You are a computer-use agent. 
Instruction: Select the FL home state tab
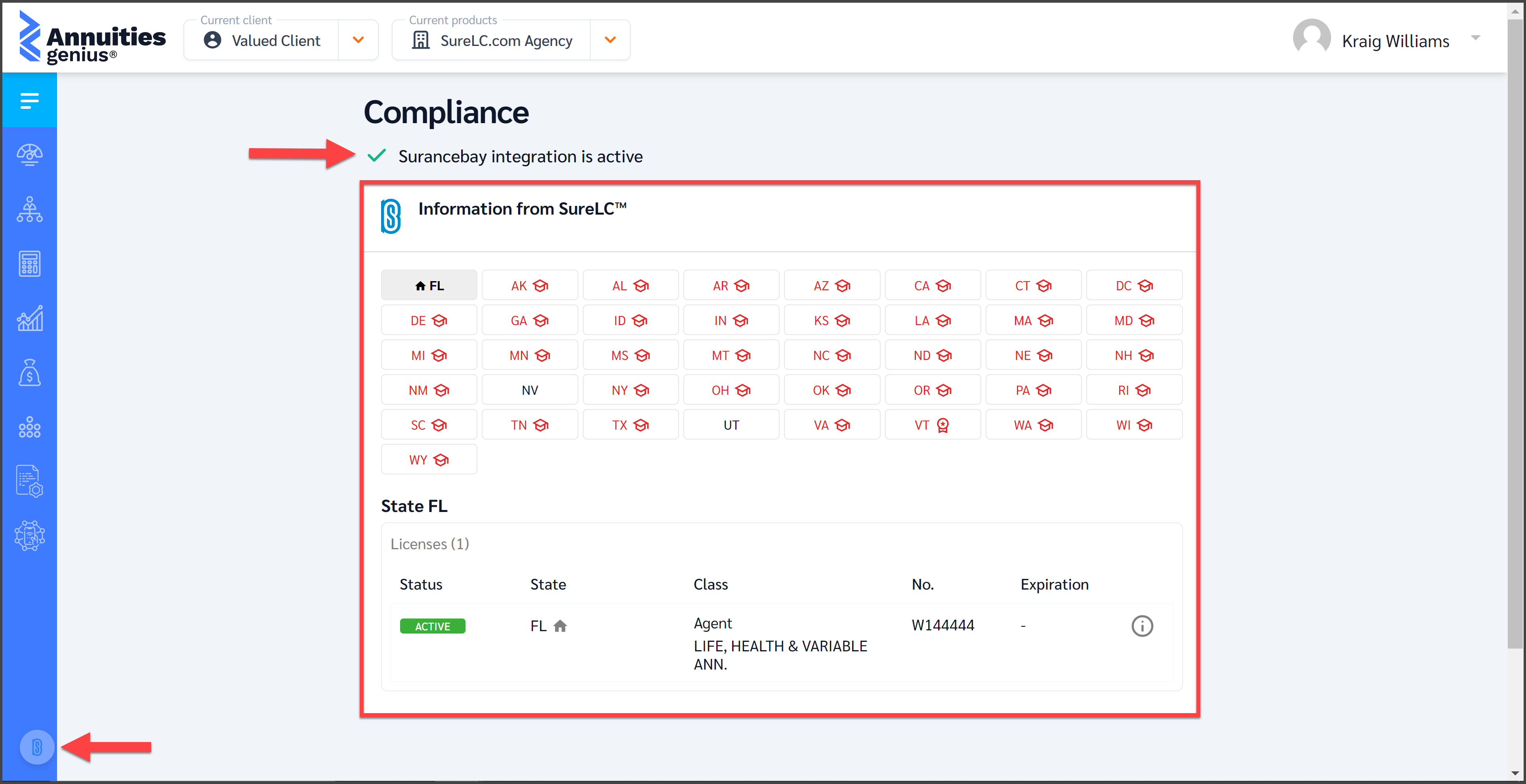pyautogui.click(x=429, y=285)
